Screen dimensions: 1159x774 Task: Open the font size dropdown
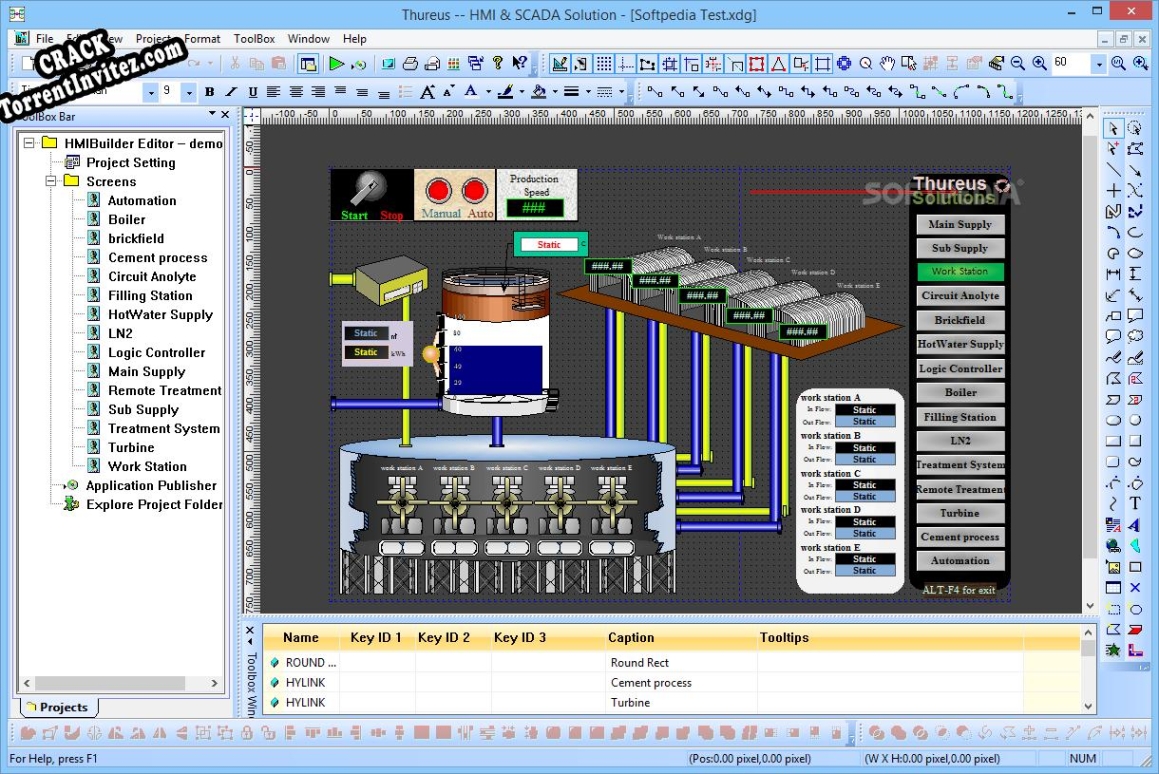click(189, 90)
